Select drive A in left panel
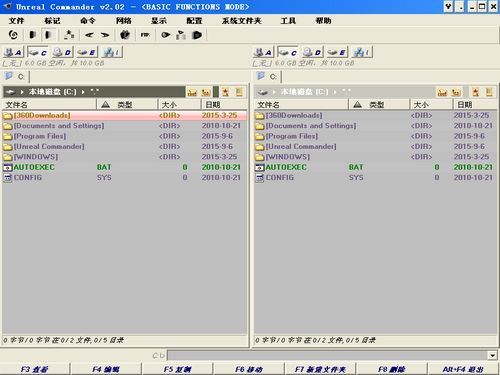This screenshot has width=500, height=375. coord(14,52)
